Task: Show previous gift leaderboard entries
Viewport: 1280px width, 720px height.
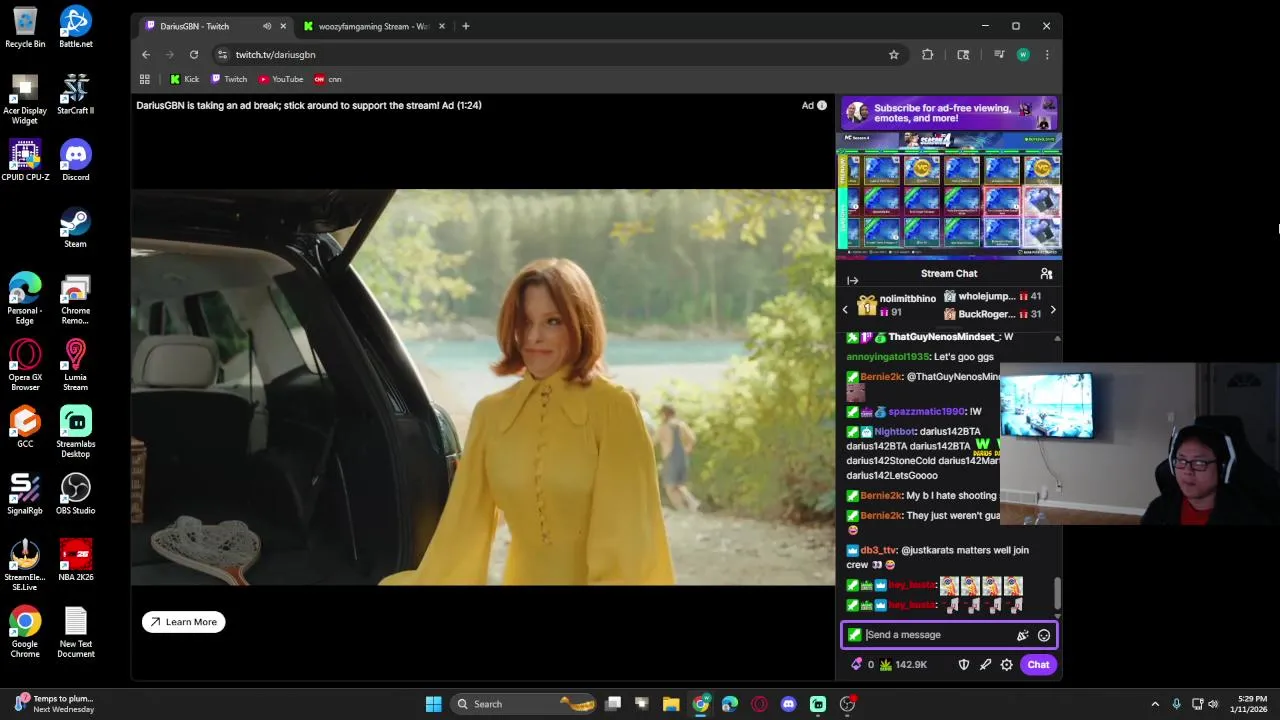Action: (845, 310)
